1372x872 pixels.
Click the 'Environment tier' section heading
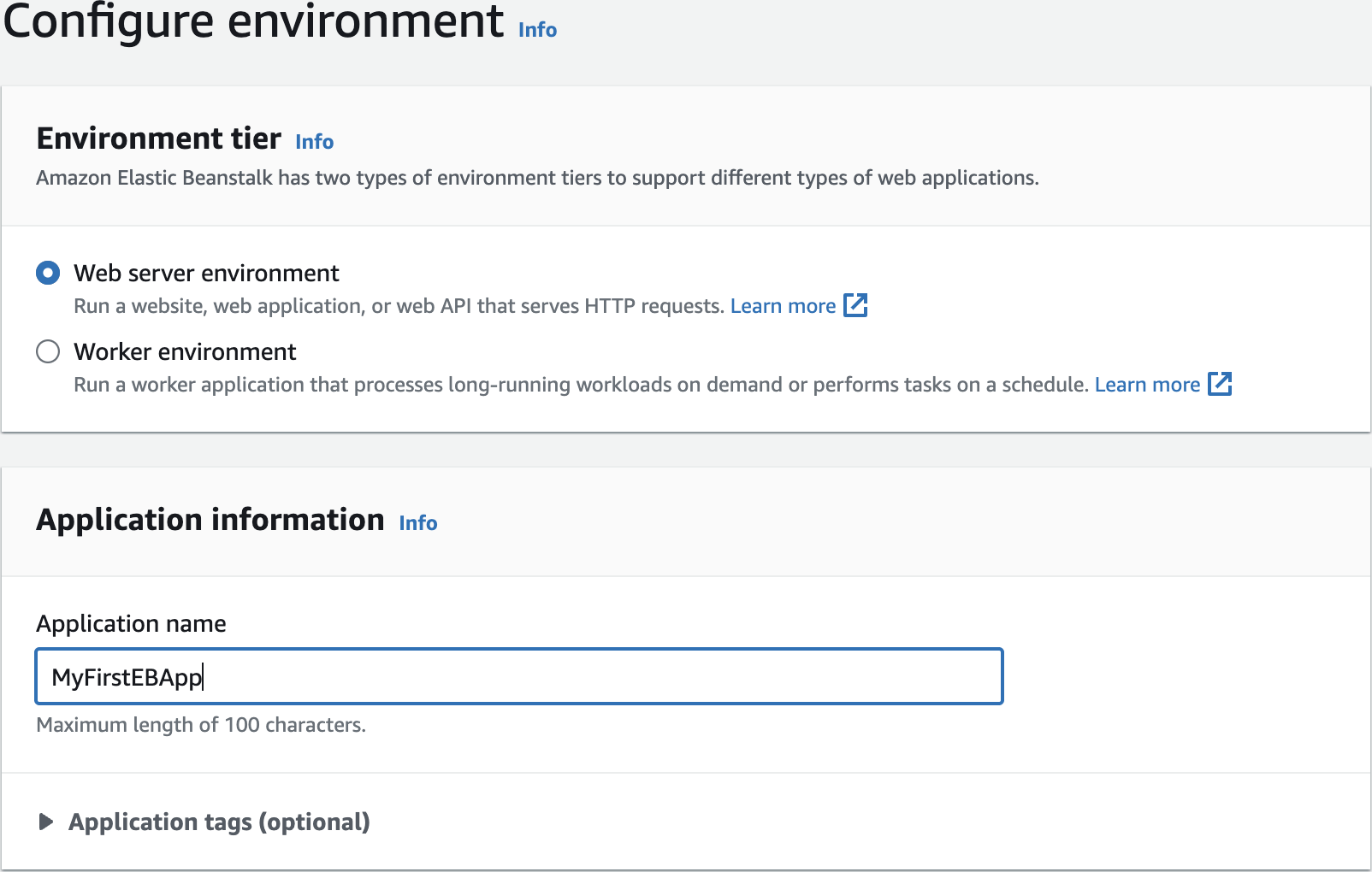coord(158,138)
